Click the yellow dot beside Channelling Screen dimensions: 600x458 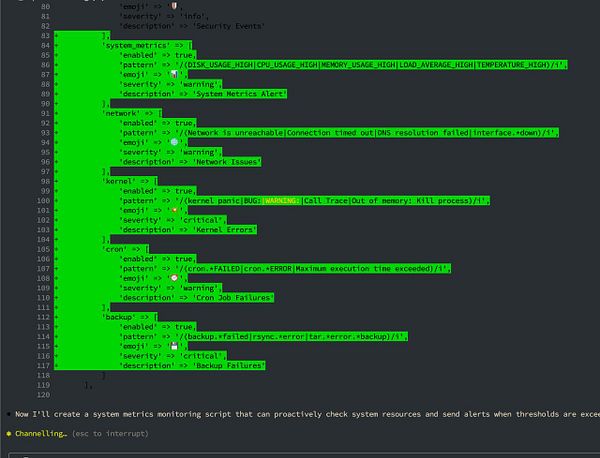(9, 434)
